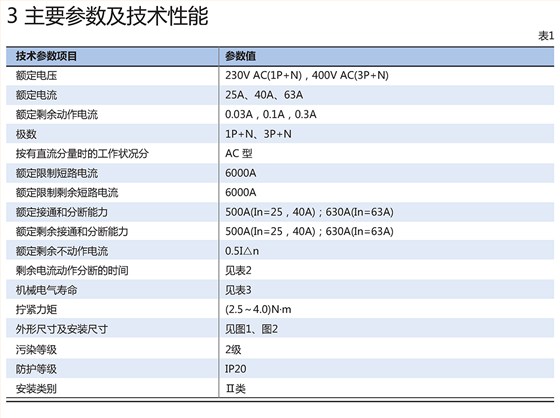The height and width of the screenshot is (418, 560).
Task: Click the AC 型 value cell
Action: [239, 154]
